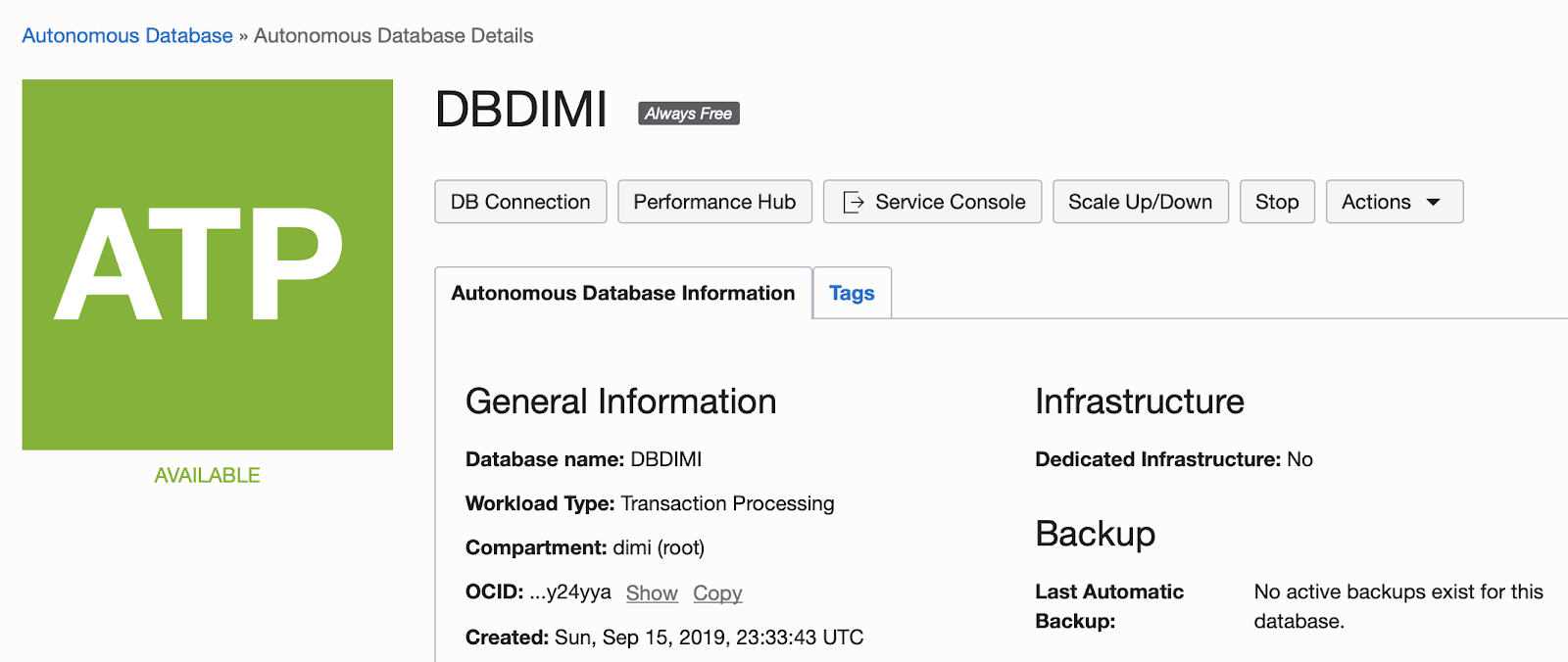1568x662 pixels.
Task: Stop the DBDIMI database
Action: coord(1276,202)
